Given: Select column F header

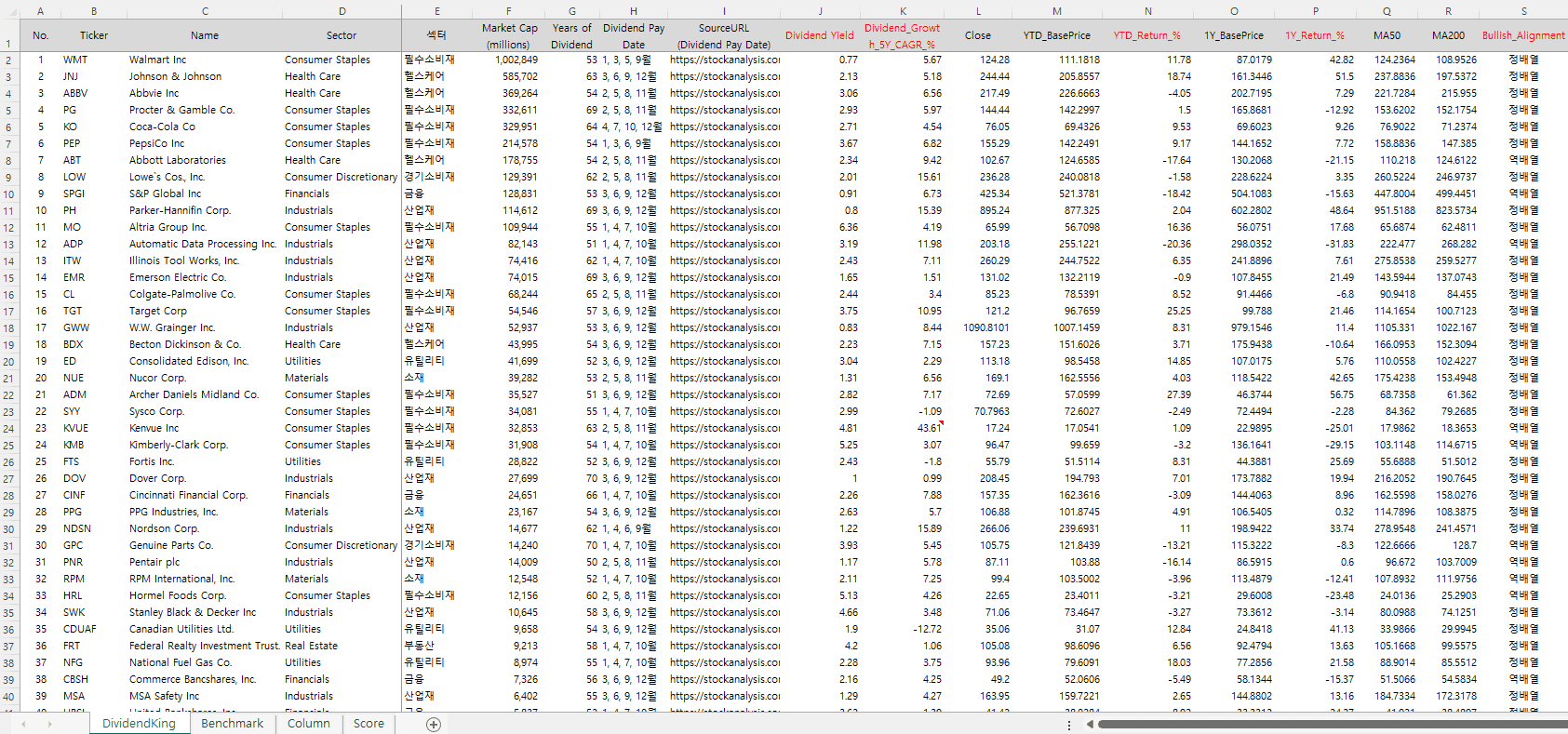Looking at the screenshot, I should tap(508, 11).
